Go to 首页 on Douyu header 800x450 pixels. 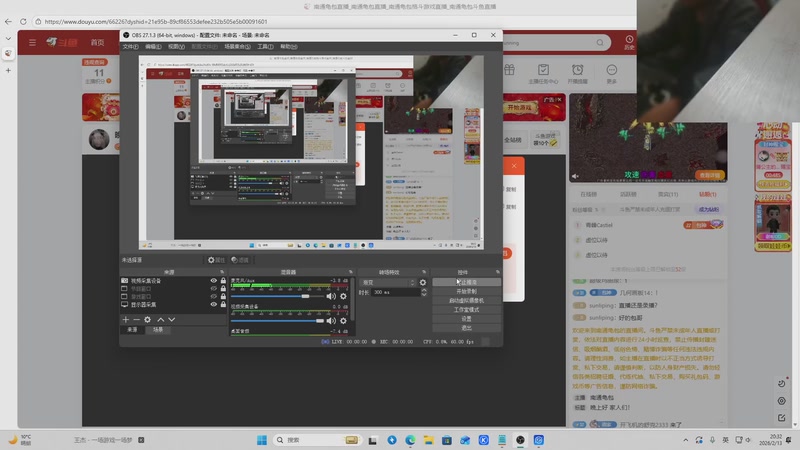[97, 42]
